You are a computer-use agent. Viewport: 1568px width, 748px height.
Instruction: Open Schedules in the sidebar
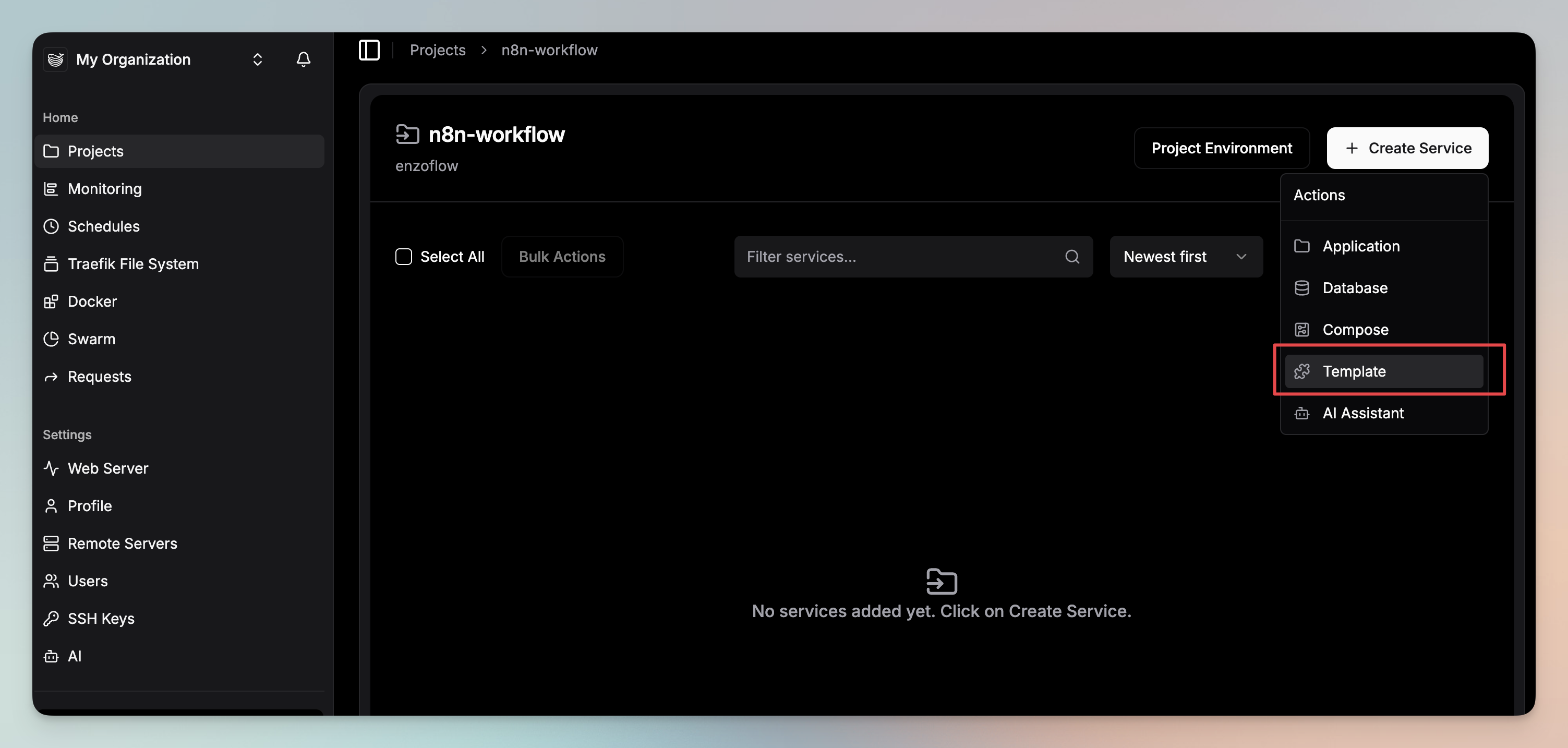pyautogui.click(x=179, y=226)
